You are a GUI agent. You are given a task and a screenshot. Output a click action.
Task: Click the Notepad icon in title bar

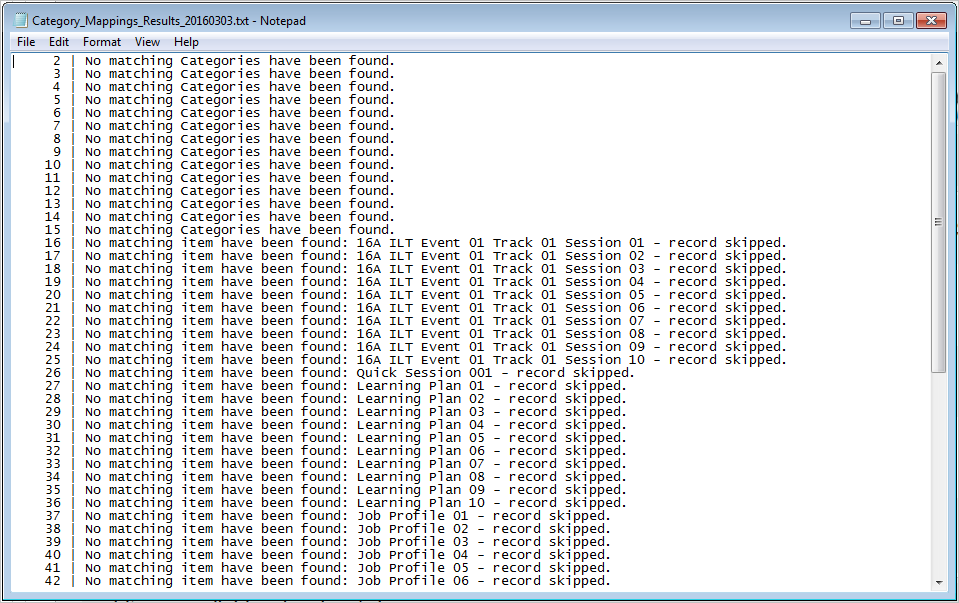(21, 20)
